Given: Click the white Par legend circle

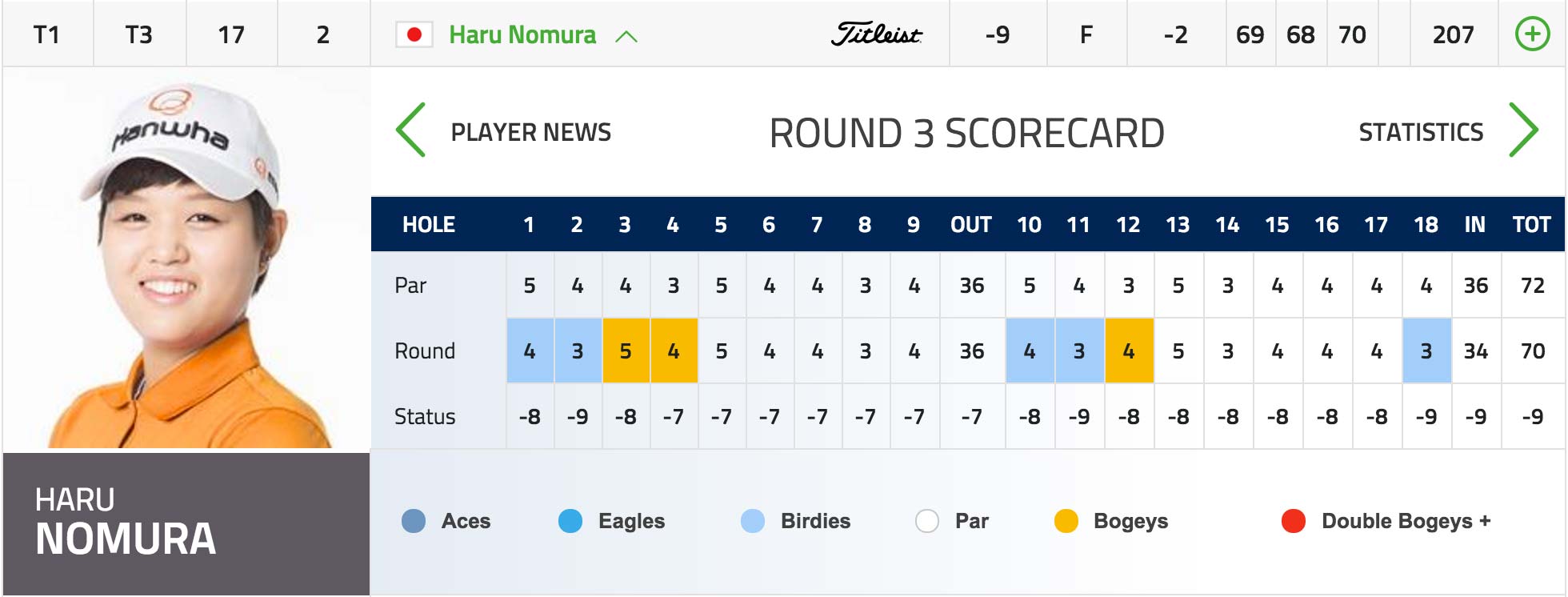Looking at the screenshot, I should [927, 521].
